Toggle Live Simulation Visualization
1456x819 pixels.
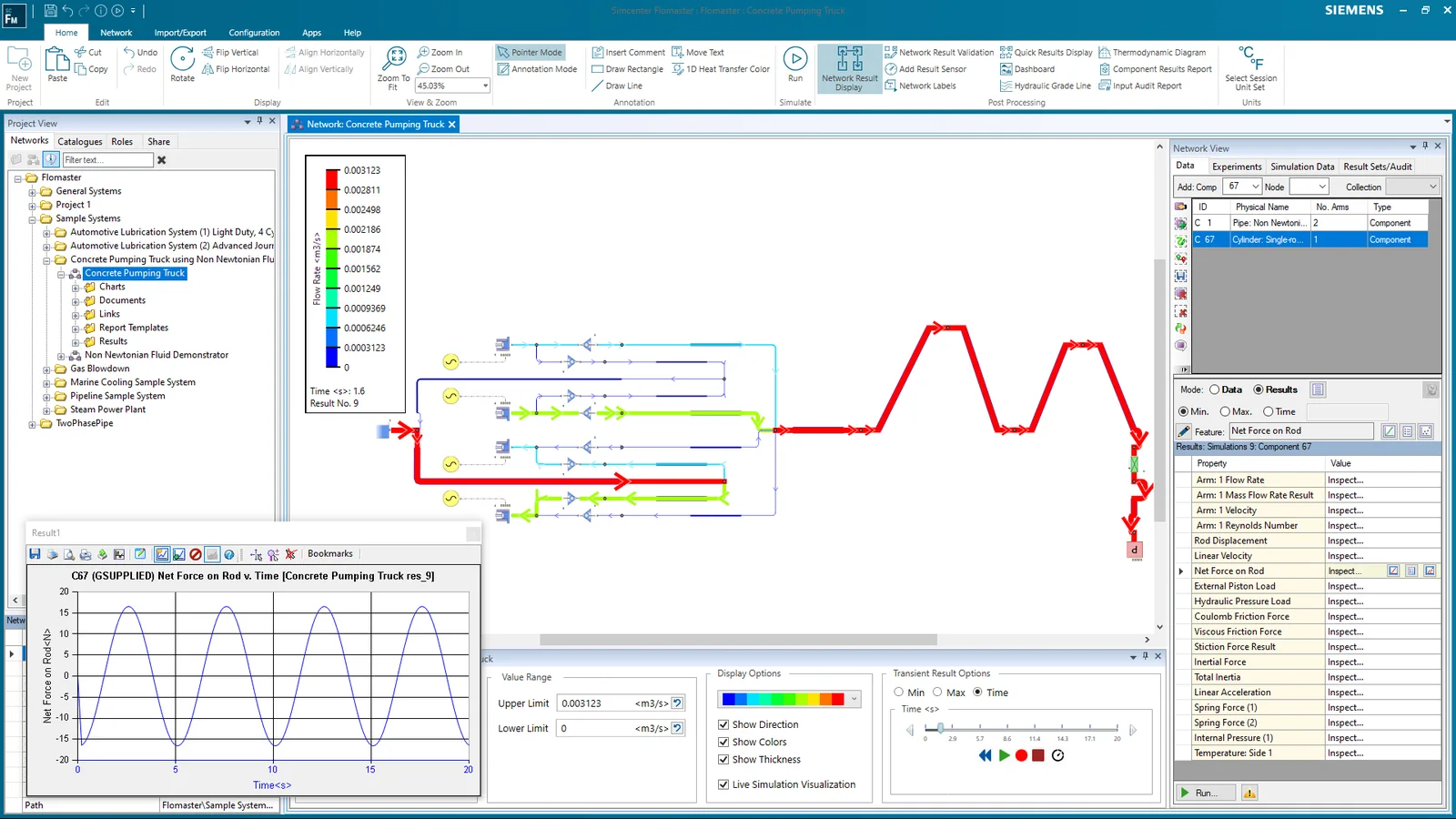pos(723,784)
